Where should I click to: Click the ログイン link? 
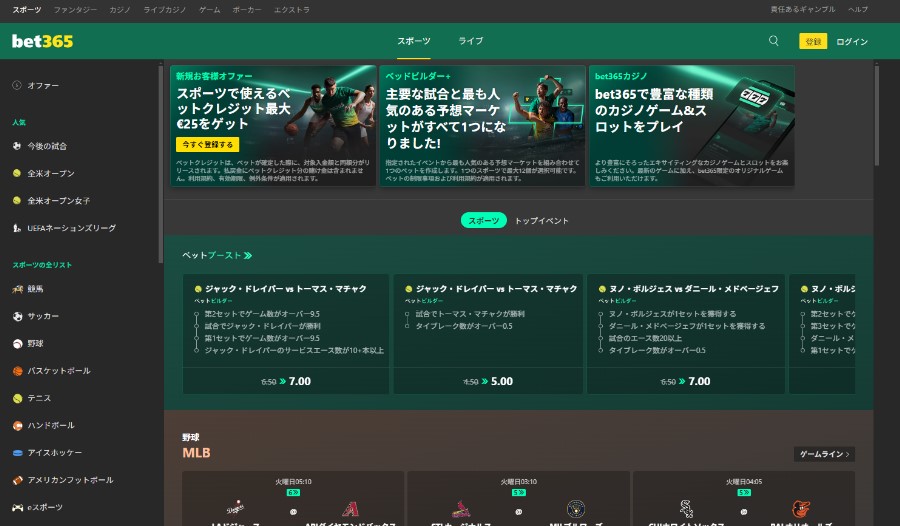pyautogui.click(x=852, y=41)
